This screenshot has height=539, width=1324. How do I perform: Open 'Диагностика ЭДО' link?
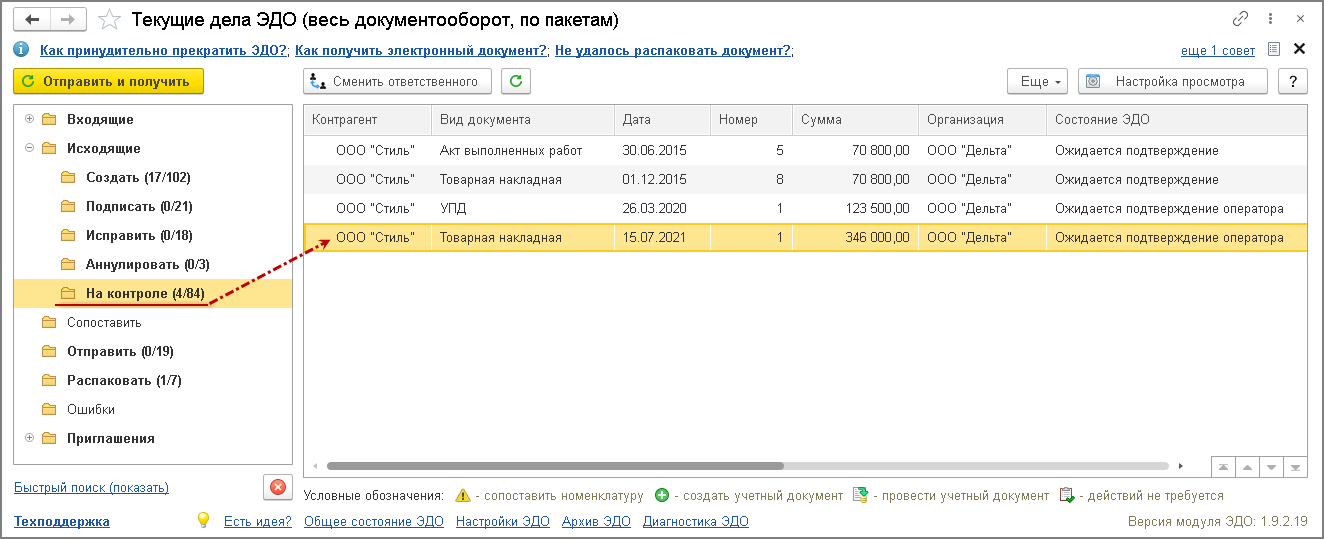pyautogui.click(x=696, y=521)
